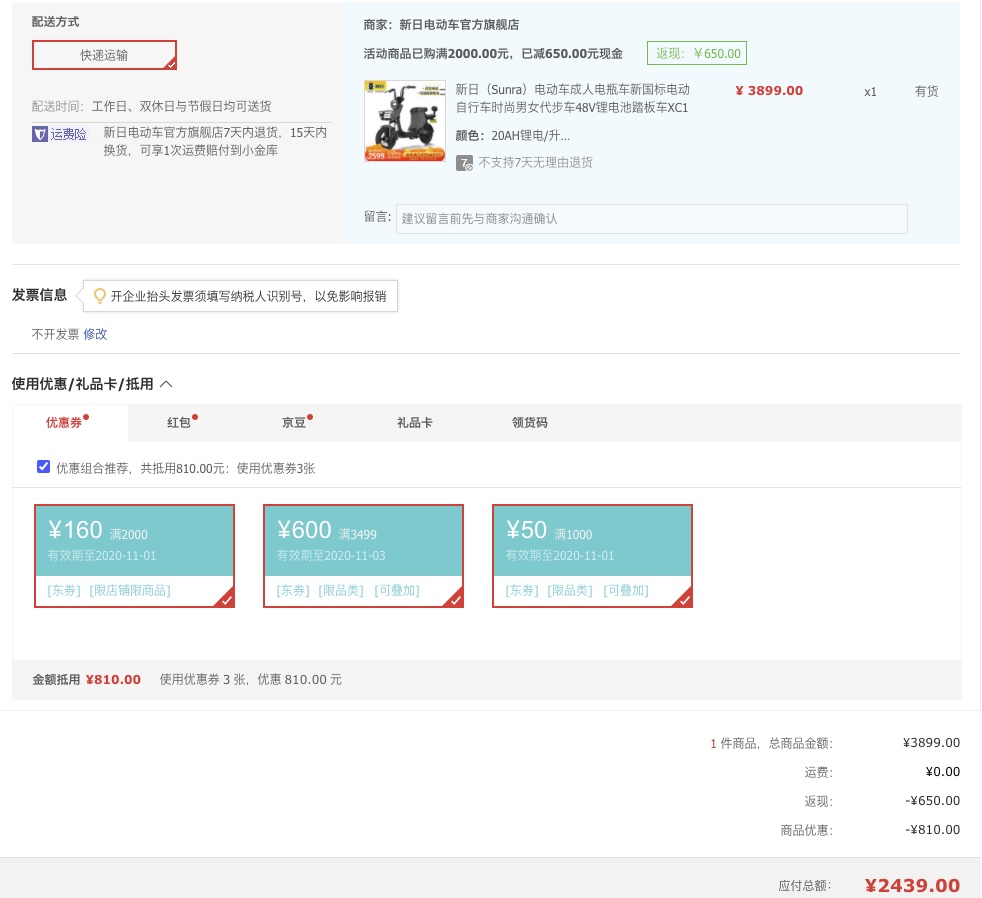
Task: Click the 不开发票 invoice status text
Action: pos(56,334)
